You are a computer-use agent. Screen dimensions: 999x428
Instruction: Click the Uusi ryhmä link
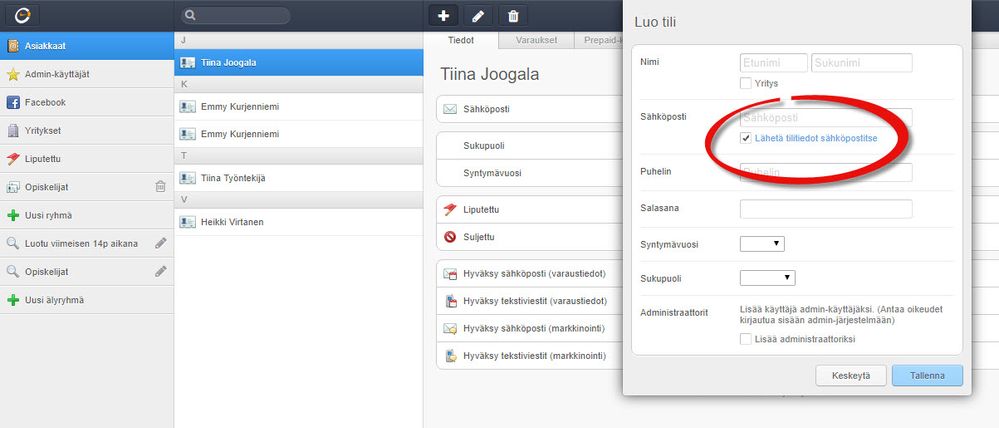[48, 215]
